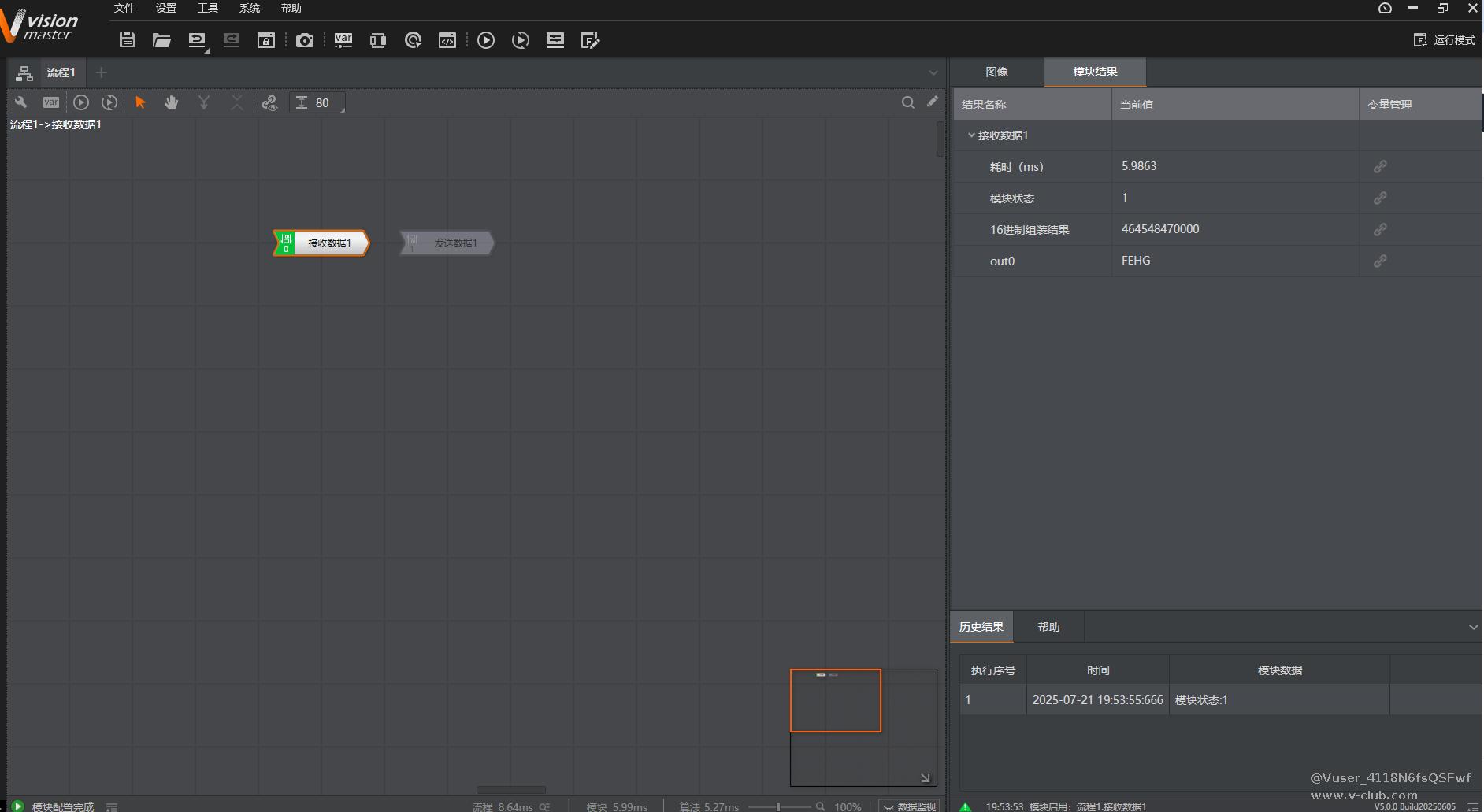The width and height of the screenshot is (1484, 812).
Task: Open a solution with the folder icon
Action: coord(161,40)
